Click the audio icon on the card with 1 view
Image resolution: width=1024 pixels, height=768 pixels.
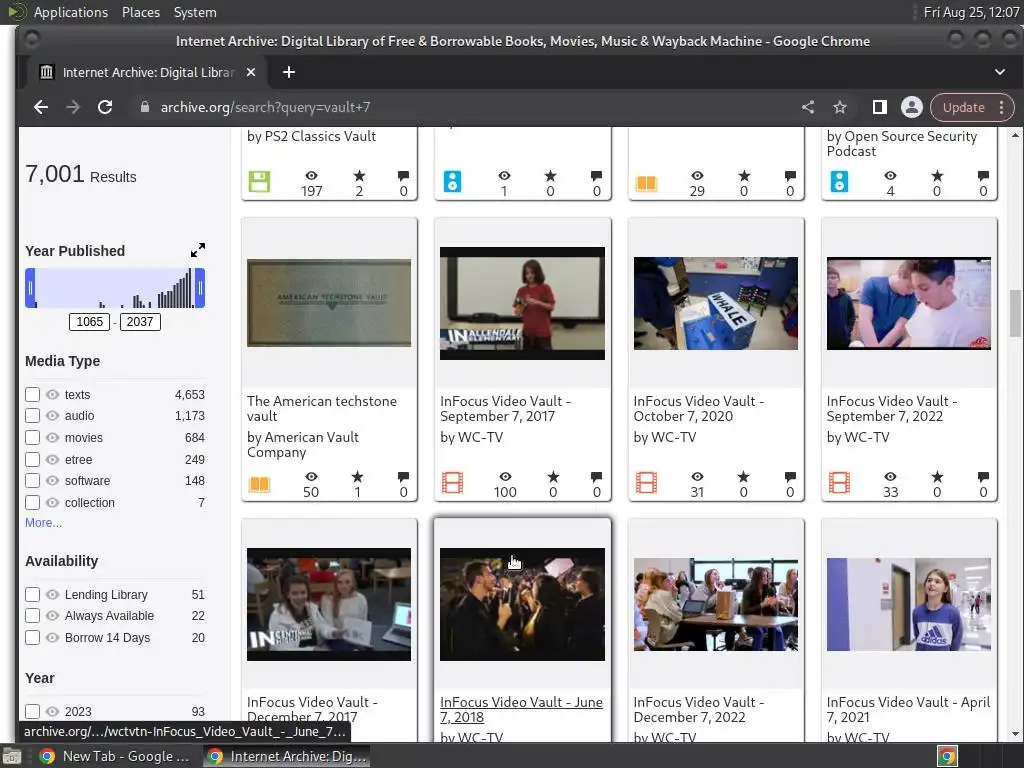(x=453, y=182)
